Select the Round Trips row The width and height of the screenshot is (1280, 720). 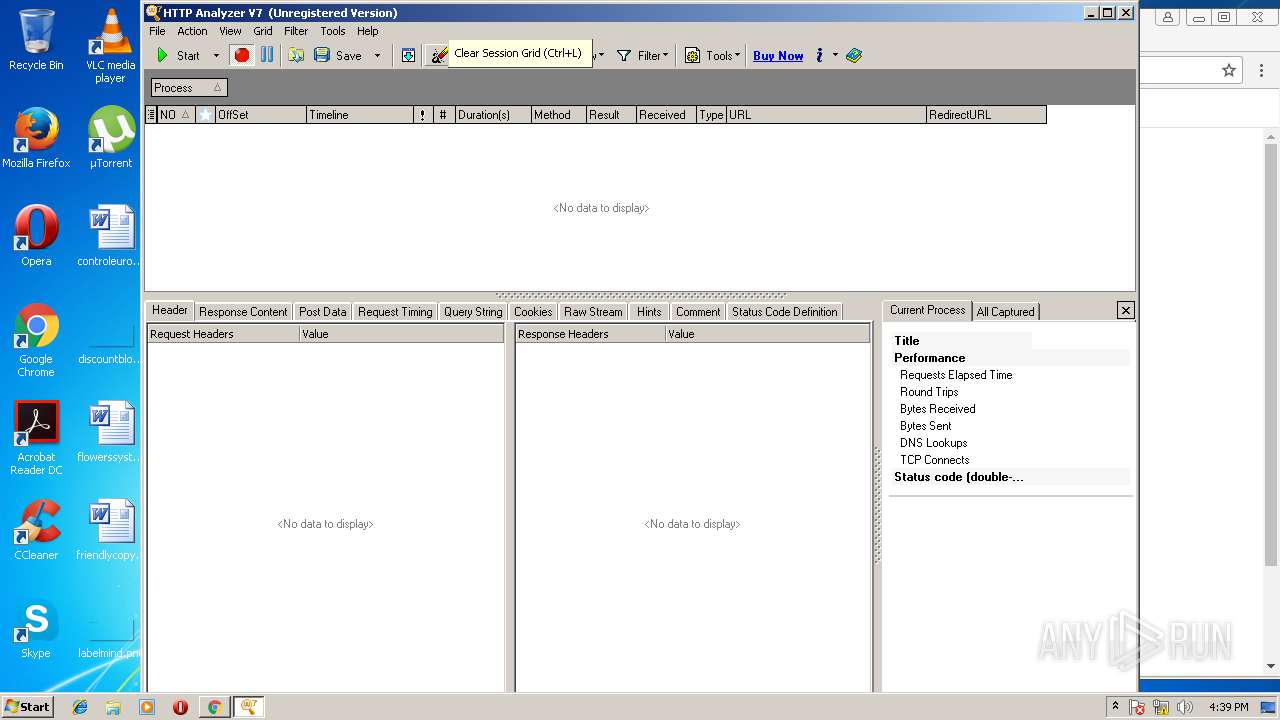[x=929, y=392]
